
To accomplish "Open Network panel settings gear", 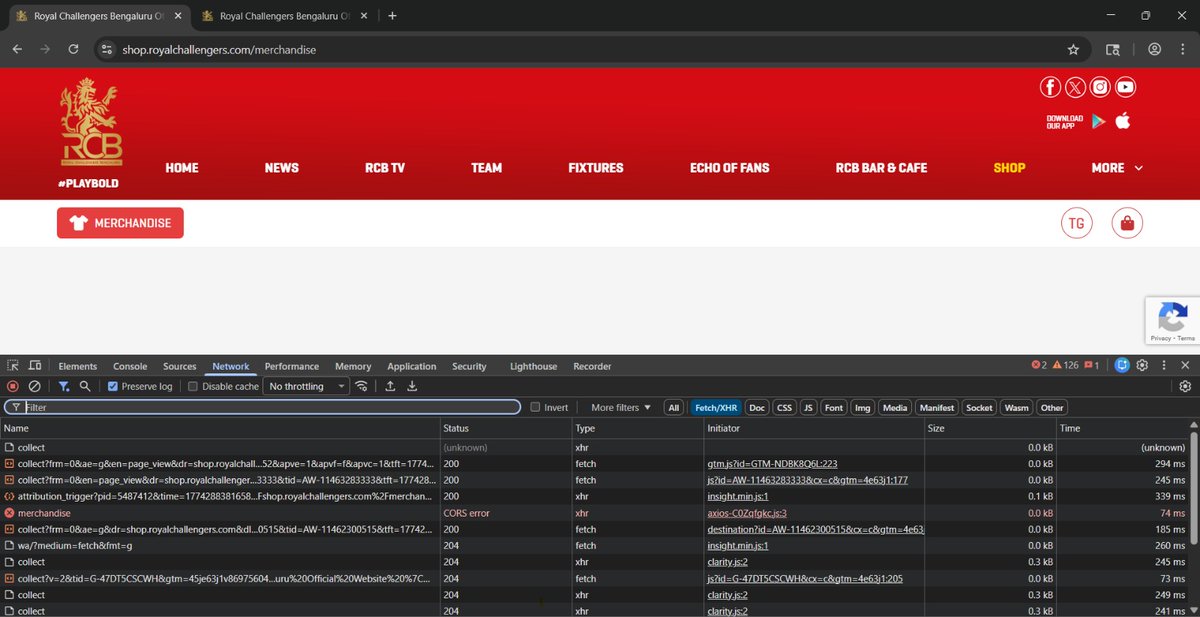I will [1185, 386].
